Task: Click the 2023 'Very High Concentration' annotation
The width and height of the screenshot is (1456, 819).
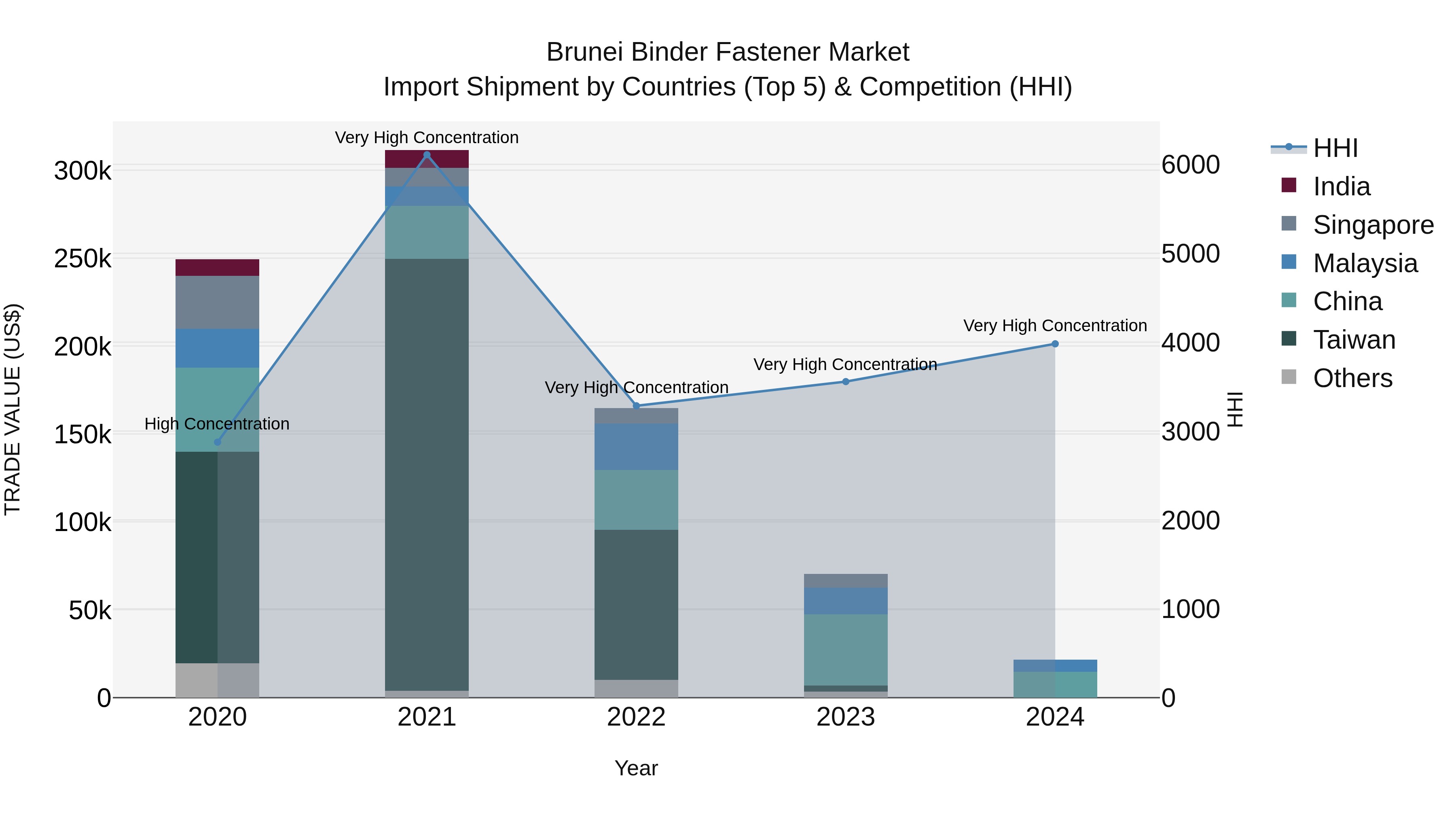Action: coord(846,364)
